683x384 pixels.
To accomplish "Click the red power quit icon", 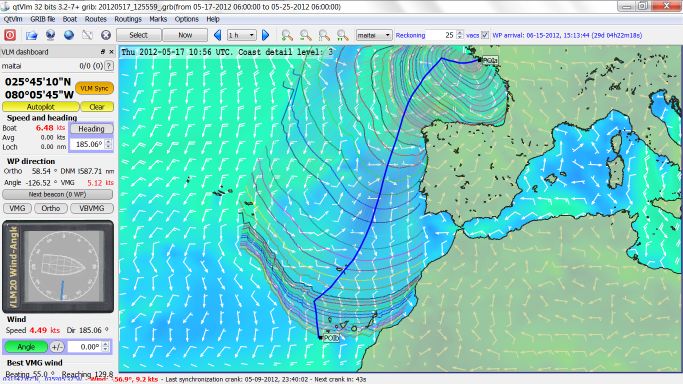I will coord(10,35).
